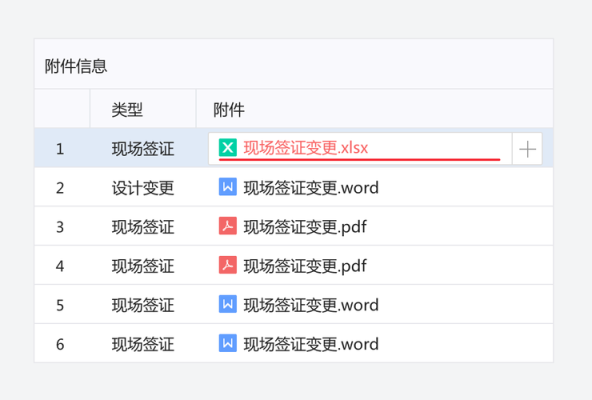
Task: Click the PDF icon in row 3
Action: click(228, 226)
